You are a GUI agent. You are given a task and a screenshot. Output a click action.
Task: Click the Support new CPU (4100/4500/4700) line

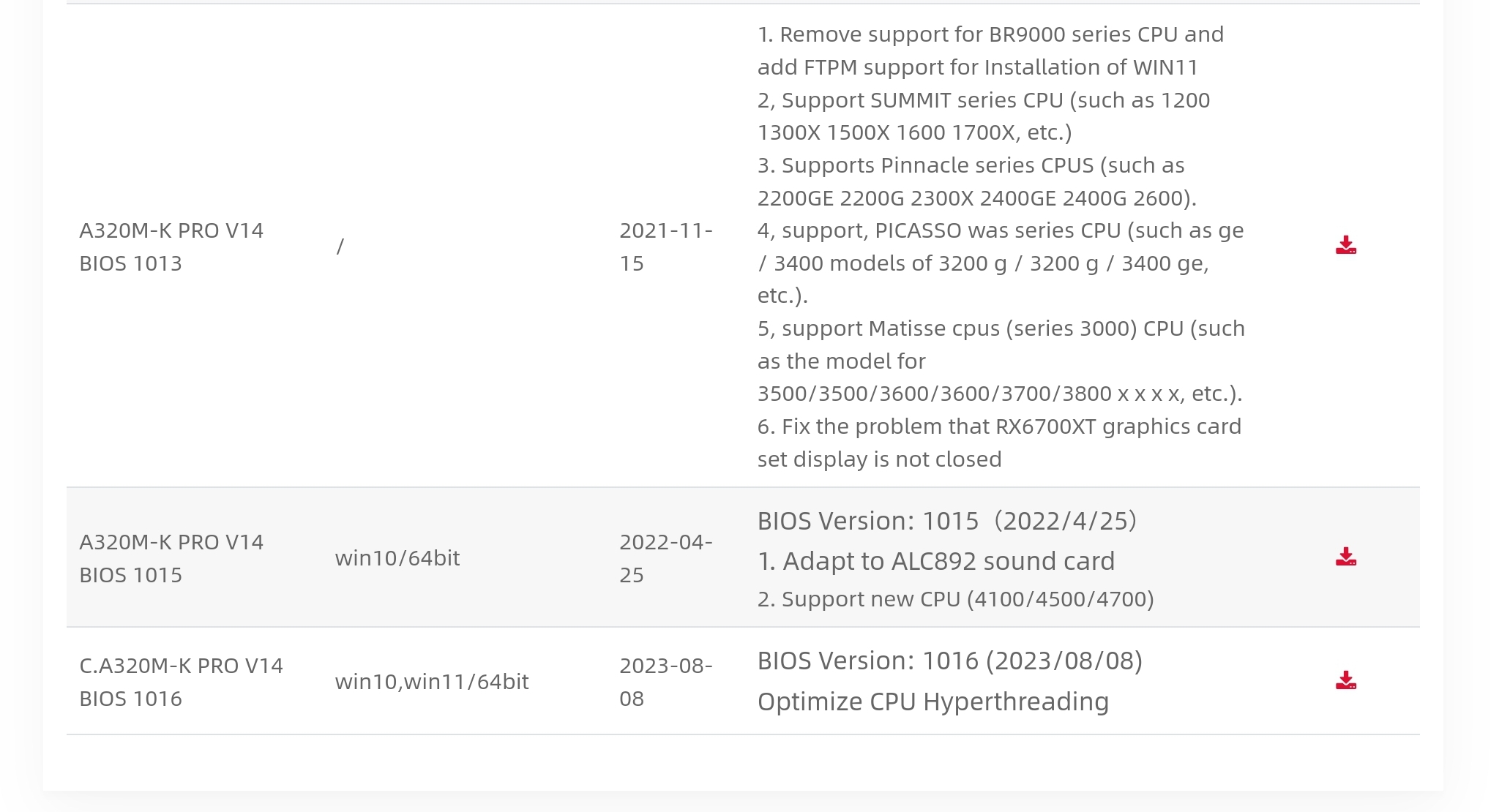pos(955,599)
